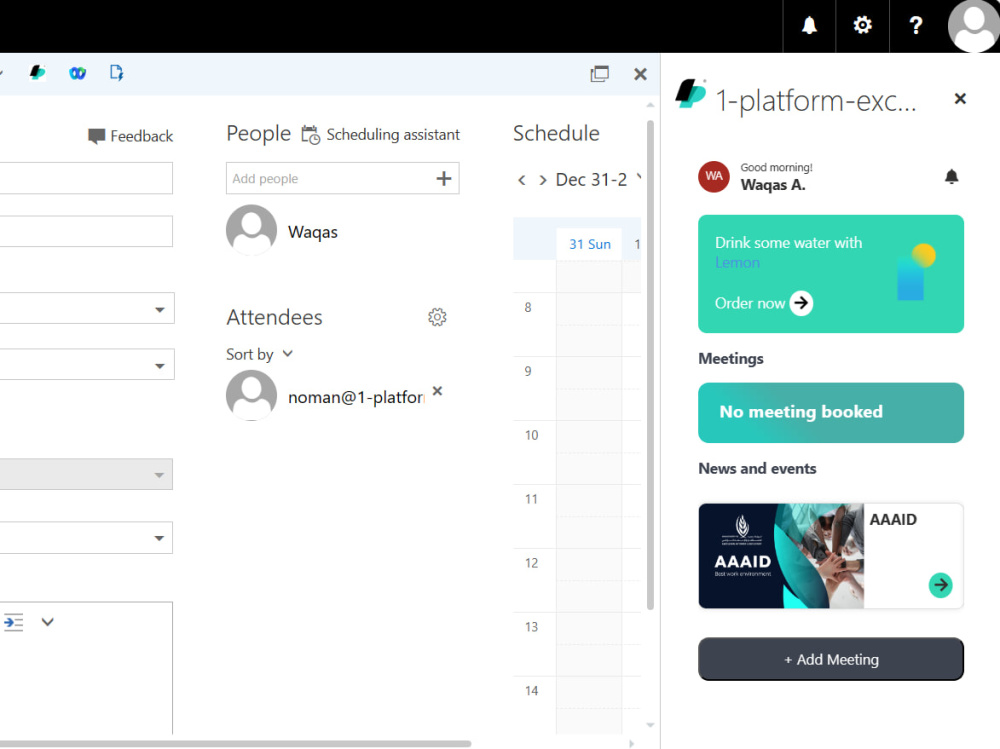Close the 1-platform side panel

tap(960, 99)
